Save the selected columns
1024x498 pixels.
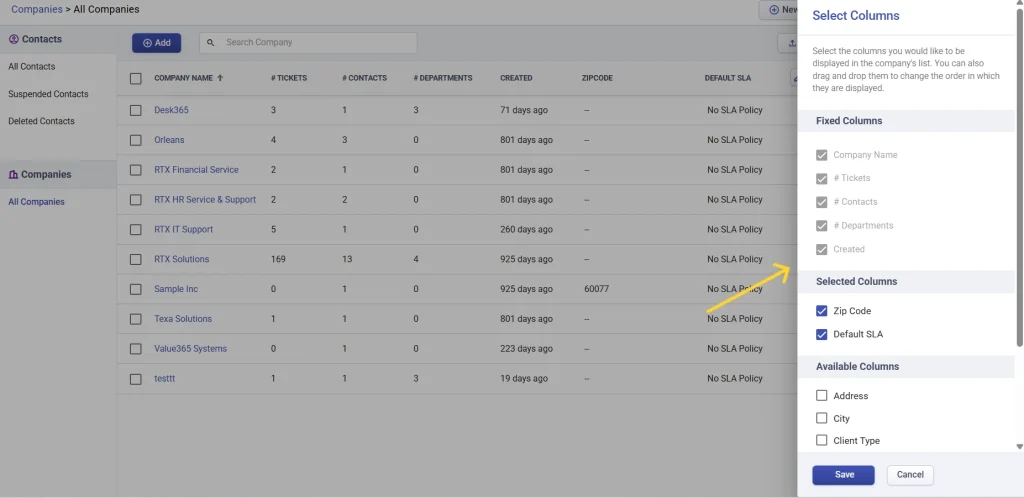(x=843, y=475)
